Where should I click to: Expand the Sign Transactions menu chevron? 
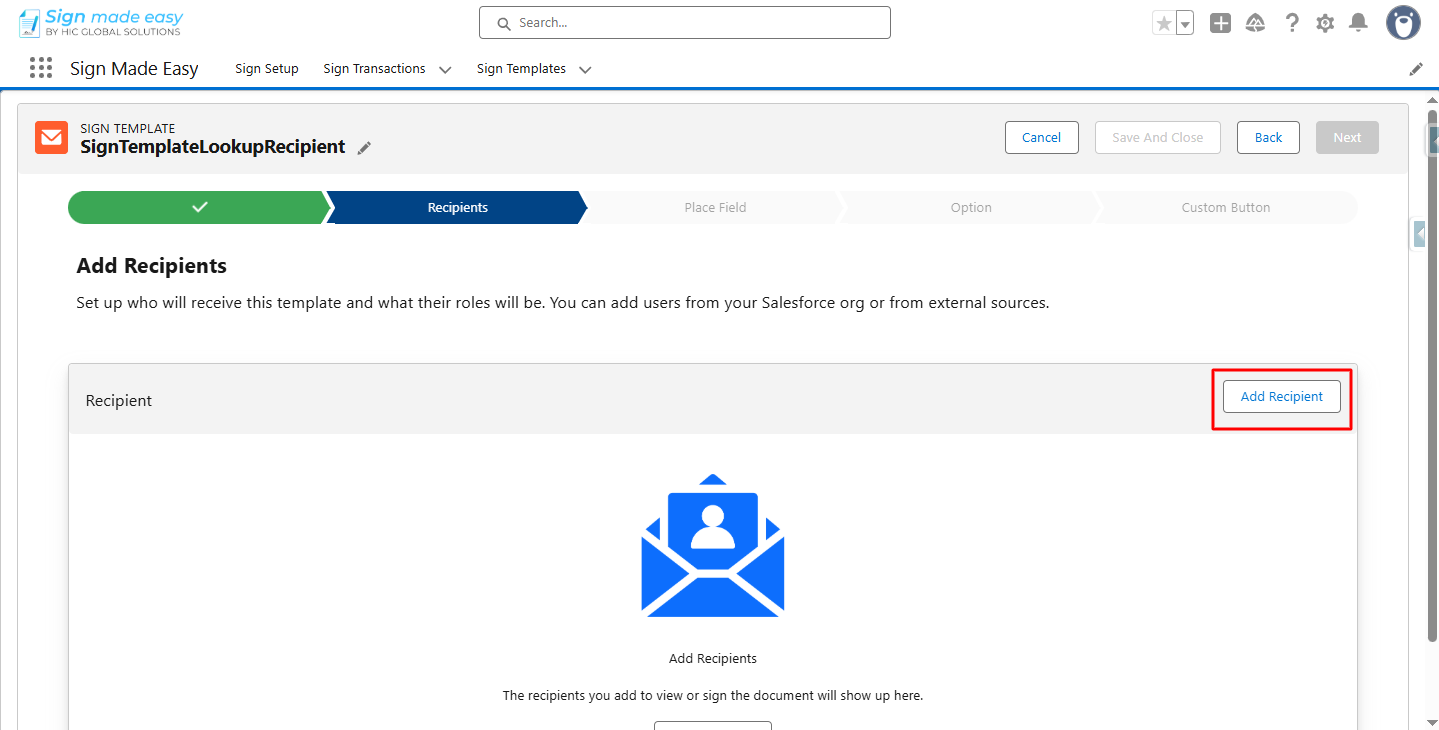(x=445, y=70)
